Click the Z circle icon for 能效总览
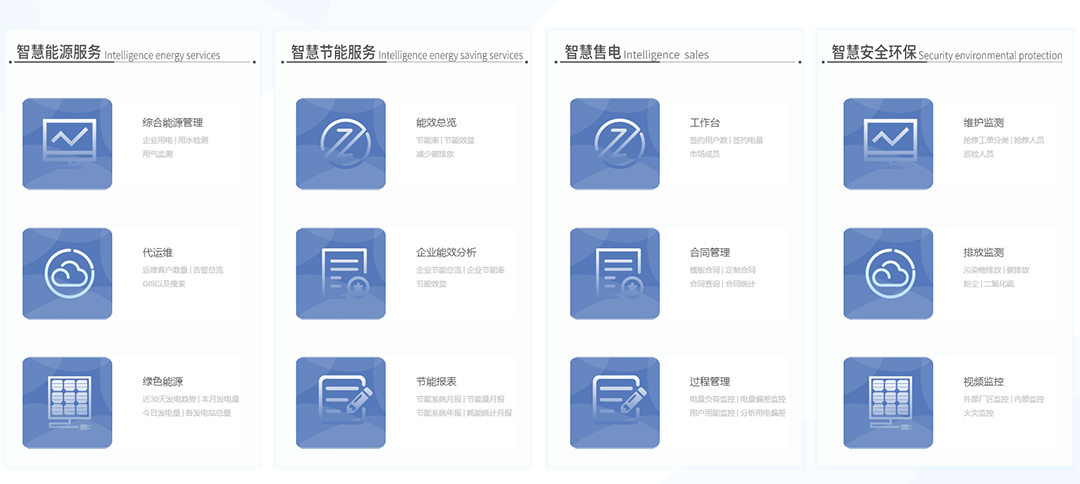This screenshot has width=1080, height=484. pos(341,144)
